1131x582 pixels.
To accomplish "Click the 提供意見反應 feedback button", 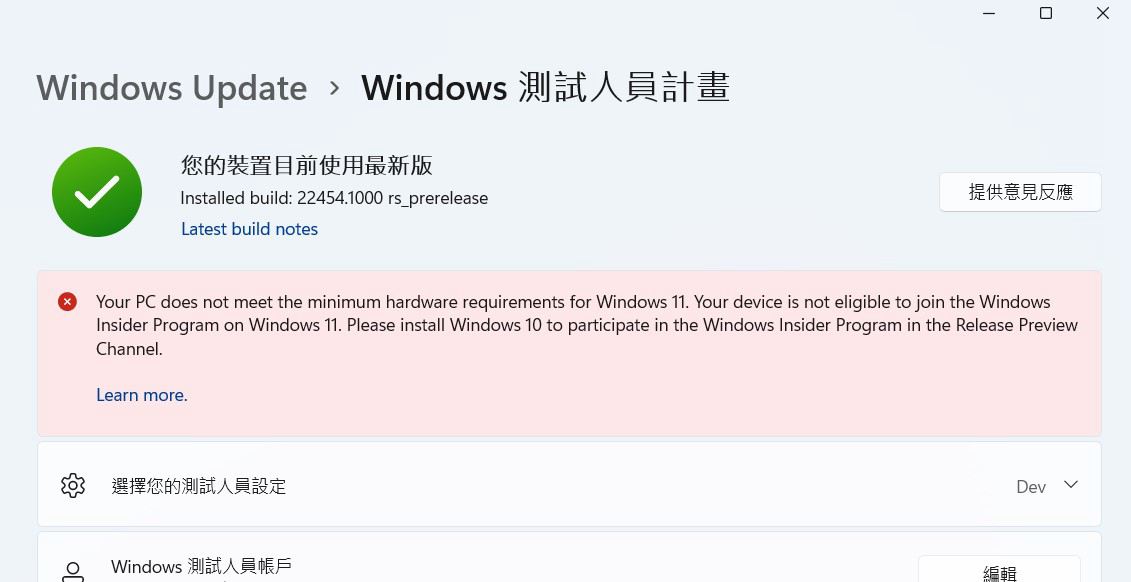I will pyautogui.click(x=1020, y=192).
